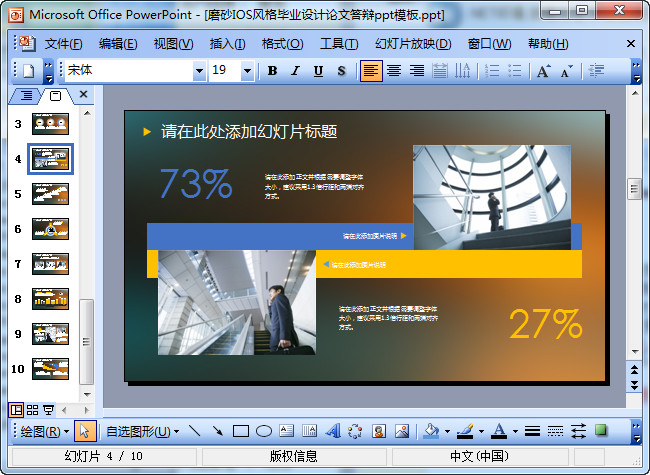Viewport: 650px width, 475px height.
Task: Switch to Slide Sorter view
Action: pyautogui.click(x=32, y=410)
